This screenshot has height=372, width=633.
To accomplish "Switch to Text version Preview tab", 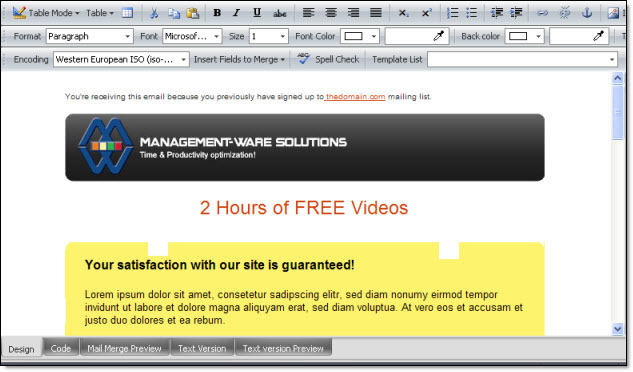I will (x=283, y=348).
